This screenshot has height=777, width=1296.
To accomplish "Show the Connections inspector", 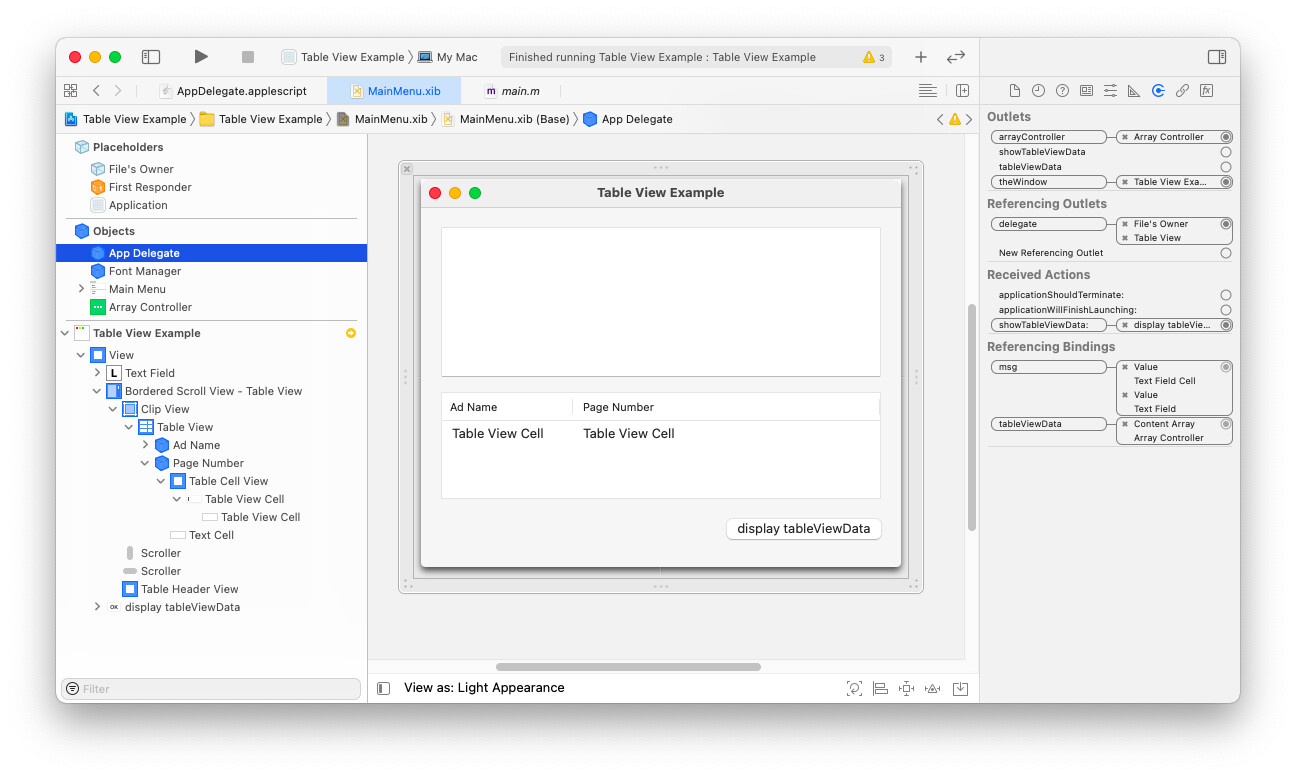I will (1158, 90).
